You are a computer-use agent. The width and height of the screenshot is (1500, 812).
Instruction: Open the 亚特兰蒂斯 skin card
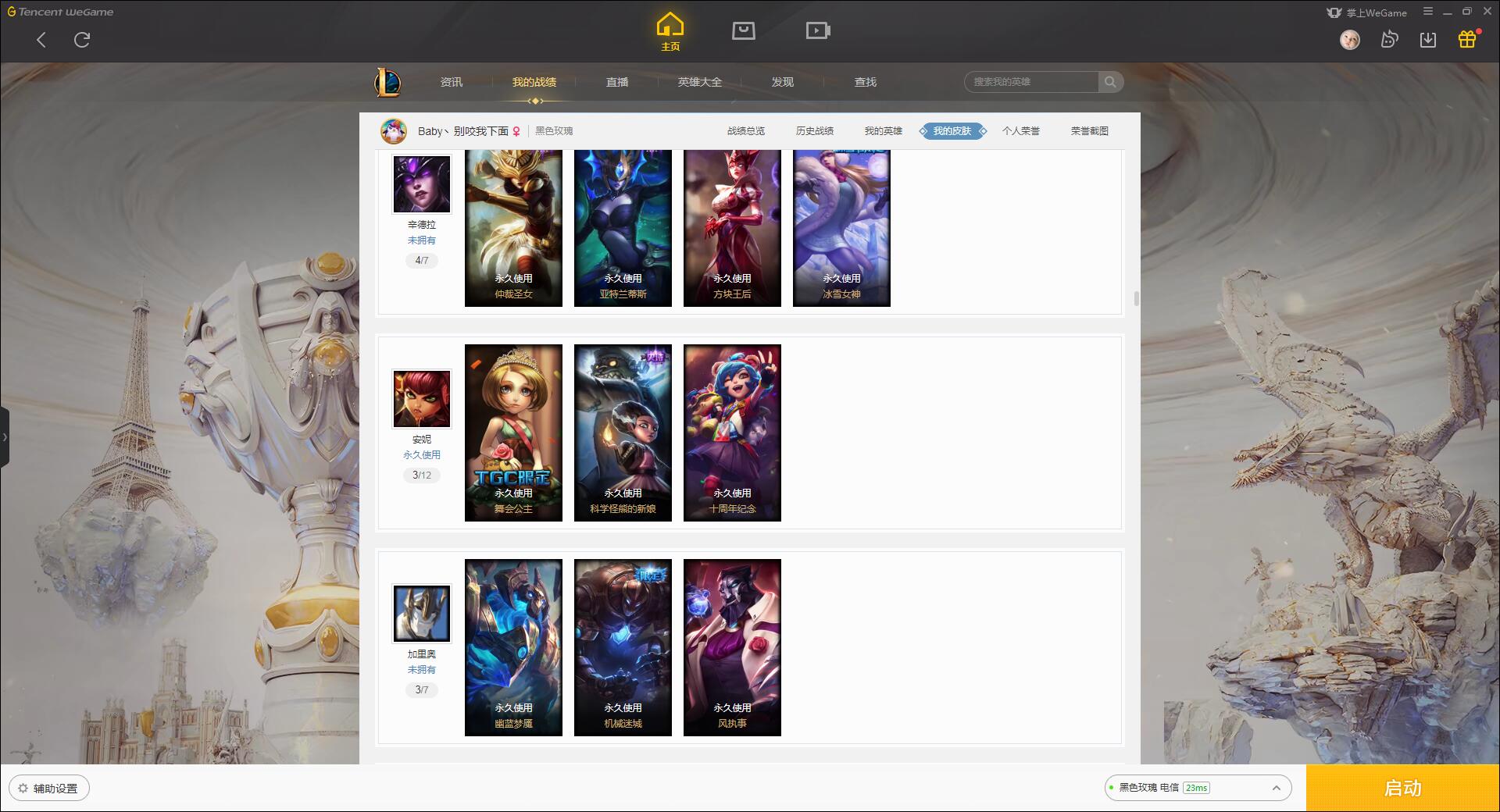pos(623,228)
